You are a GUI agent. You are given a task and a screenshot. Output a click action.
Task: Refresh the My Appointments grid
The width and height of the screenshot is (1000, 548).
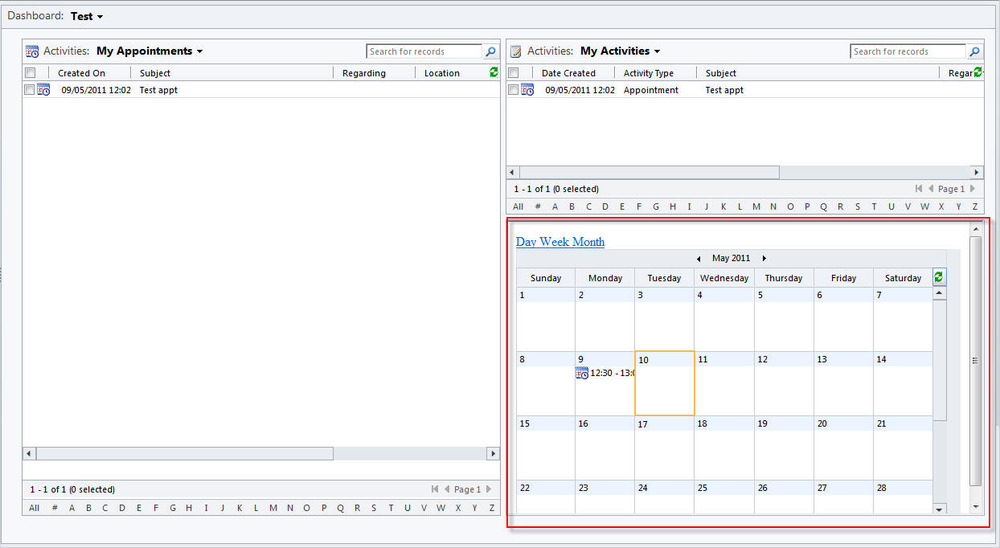pos(494,72)
